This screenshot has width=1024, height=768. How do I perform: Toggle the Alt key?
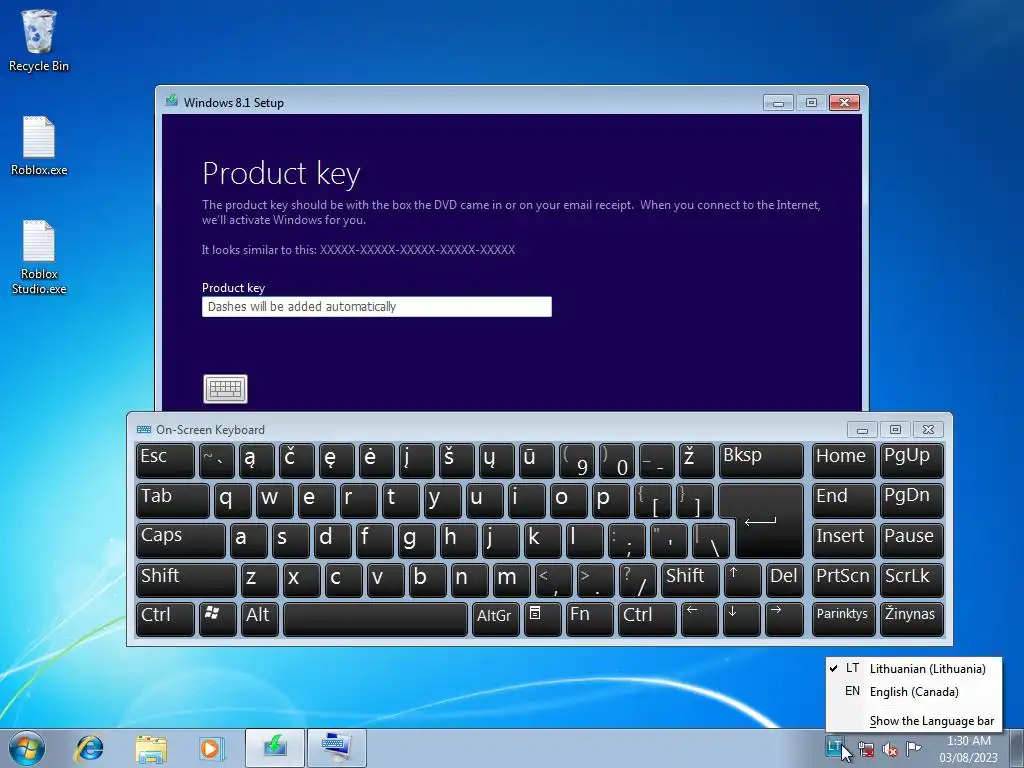pyautogui.click(x=260, y=619)
